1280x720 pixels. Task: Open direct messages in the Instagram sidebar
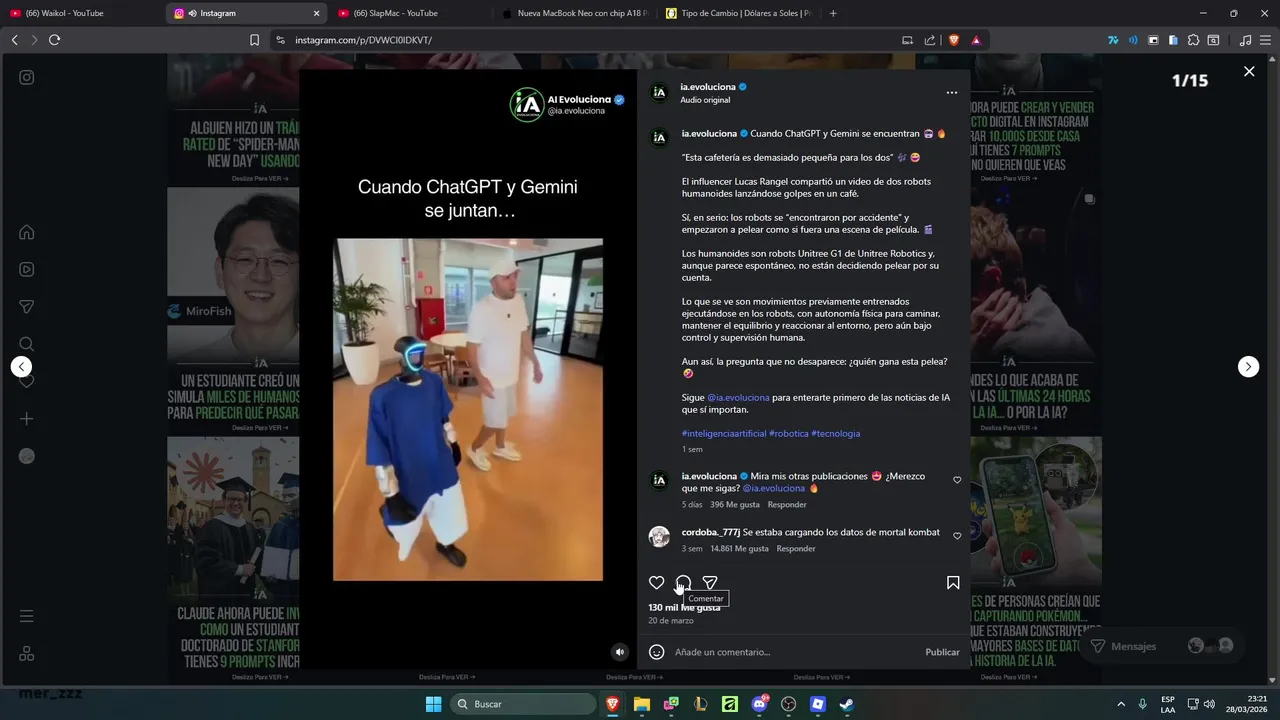27,307
